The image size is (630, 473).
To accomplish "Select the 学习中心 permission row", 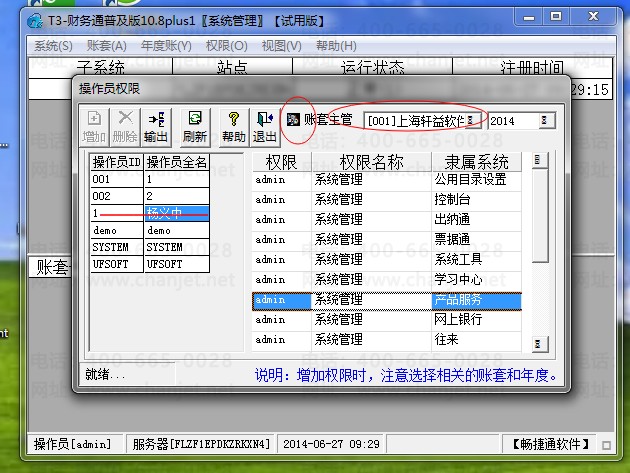I will pyautogui.click(x=387, y=280).
